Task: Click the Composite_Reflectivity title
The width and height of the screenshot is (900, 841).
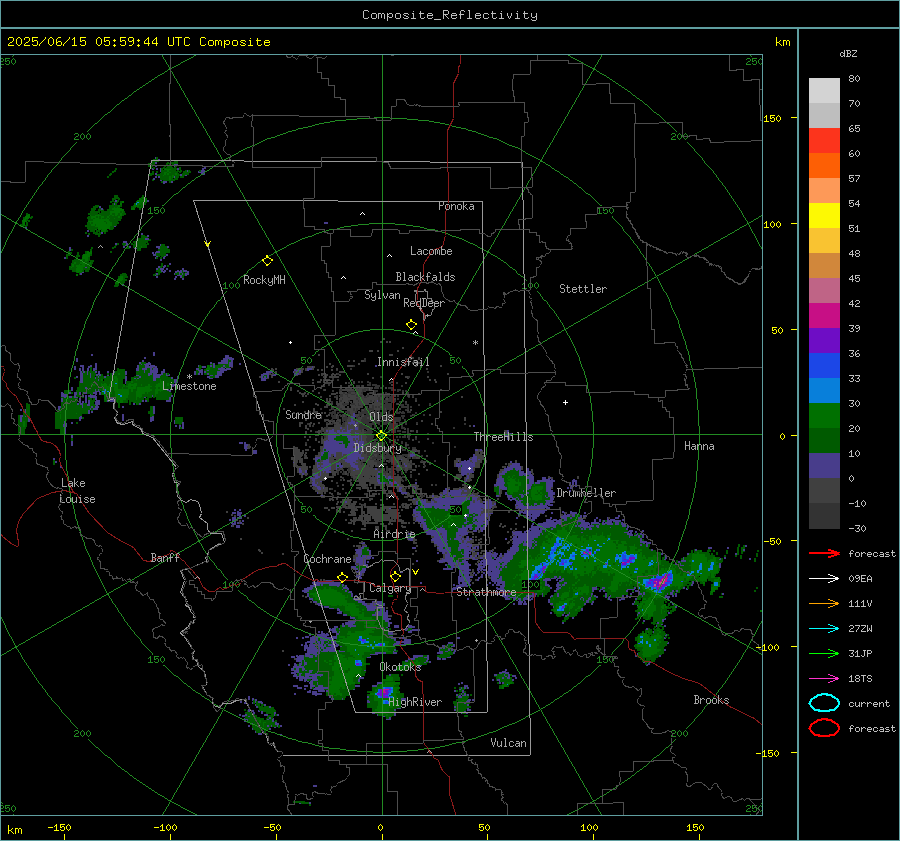Action: pos(449,15)
